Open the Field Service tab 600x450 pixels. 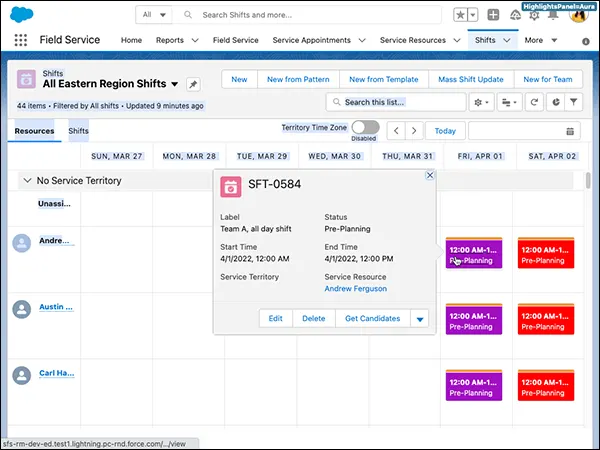(x=235, y=40)
